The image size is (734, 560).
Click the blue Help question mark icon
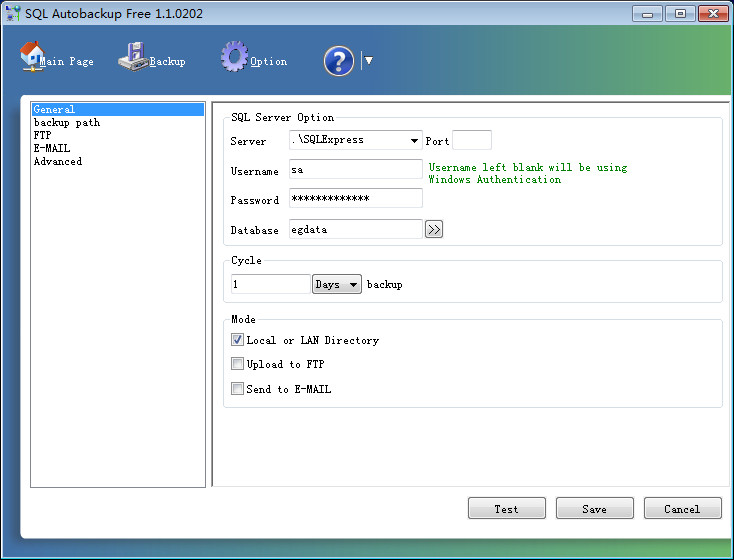339,61
